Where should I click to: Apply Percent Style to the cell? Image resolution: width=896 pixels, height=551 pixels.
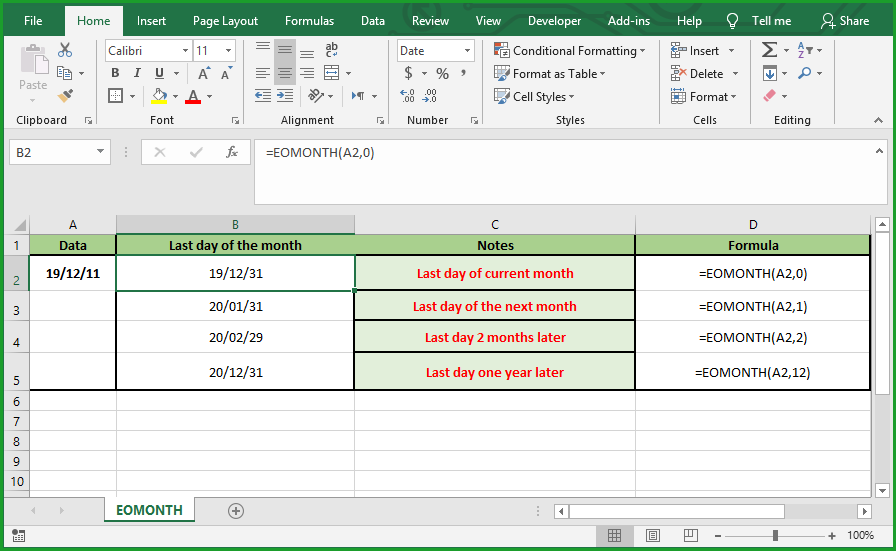(x=442, y=73)
